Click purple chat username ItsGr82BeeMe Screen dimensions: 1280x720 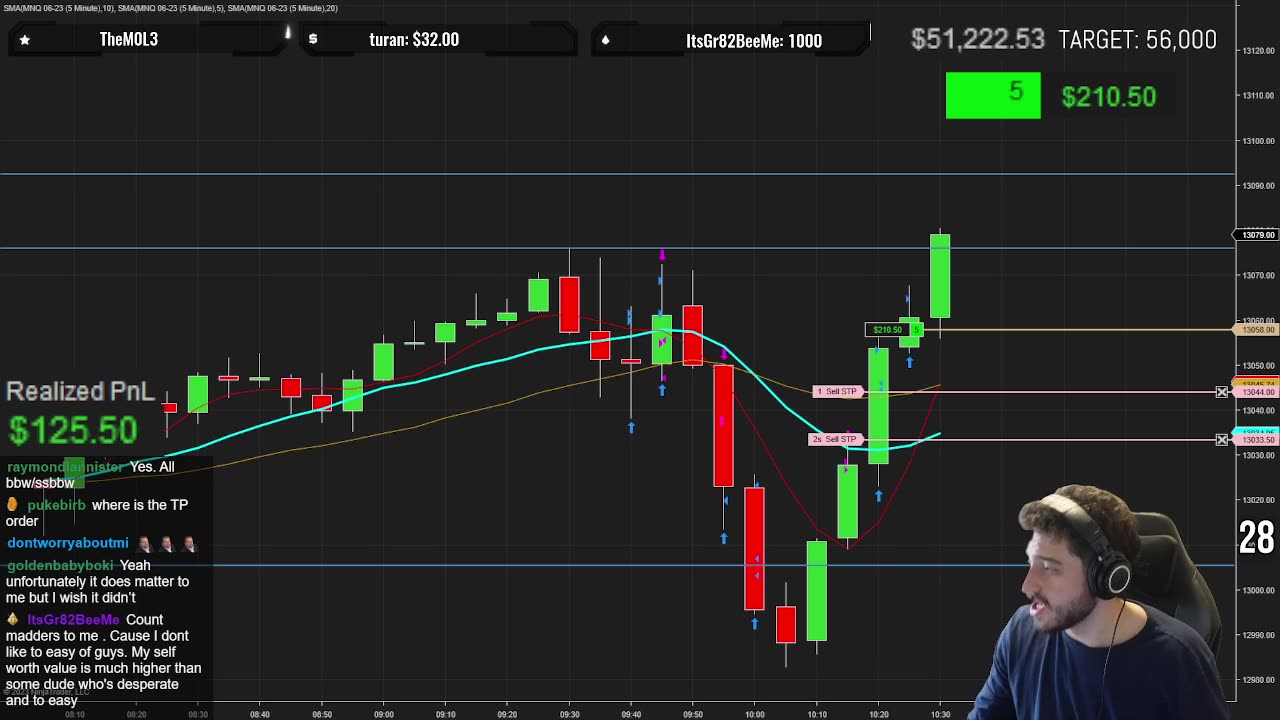[73, 620]
